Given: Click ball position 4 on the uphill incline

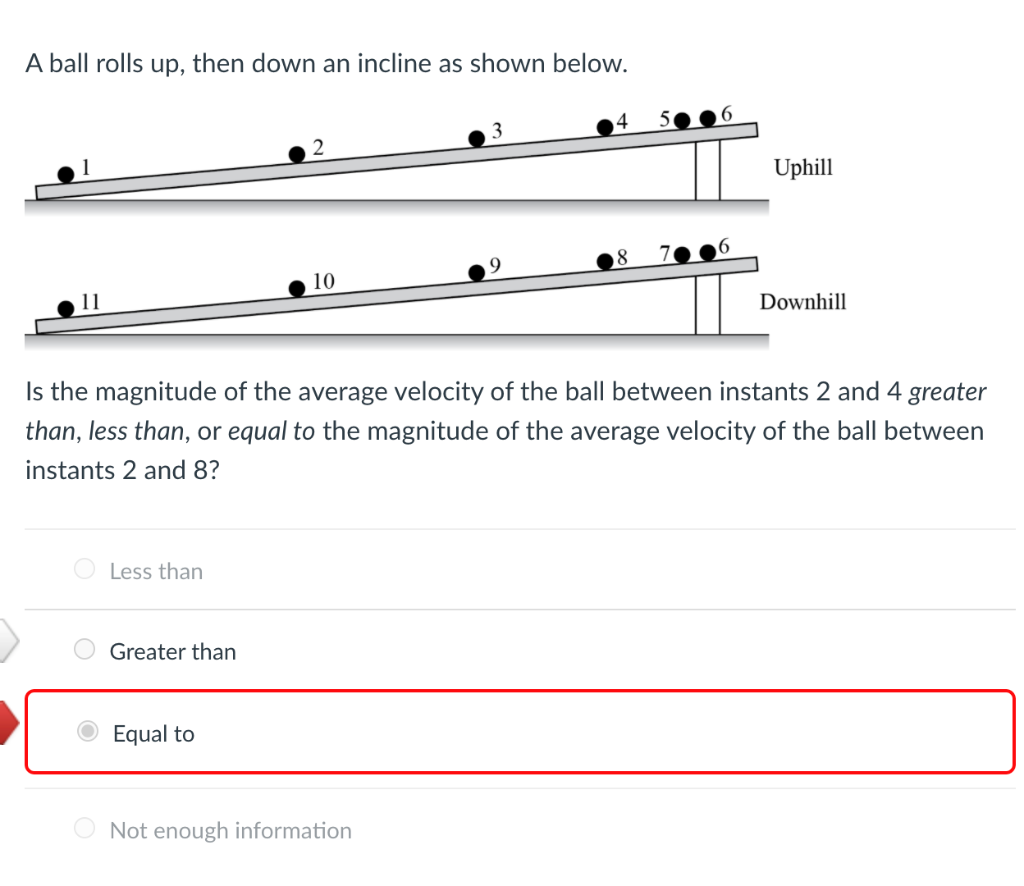Looking at the screenshot, I should click(x=604, y=126).
